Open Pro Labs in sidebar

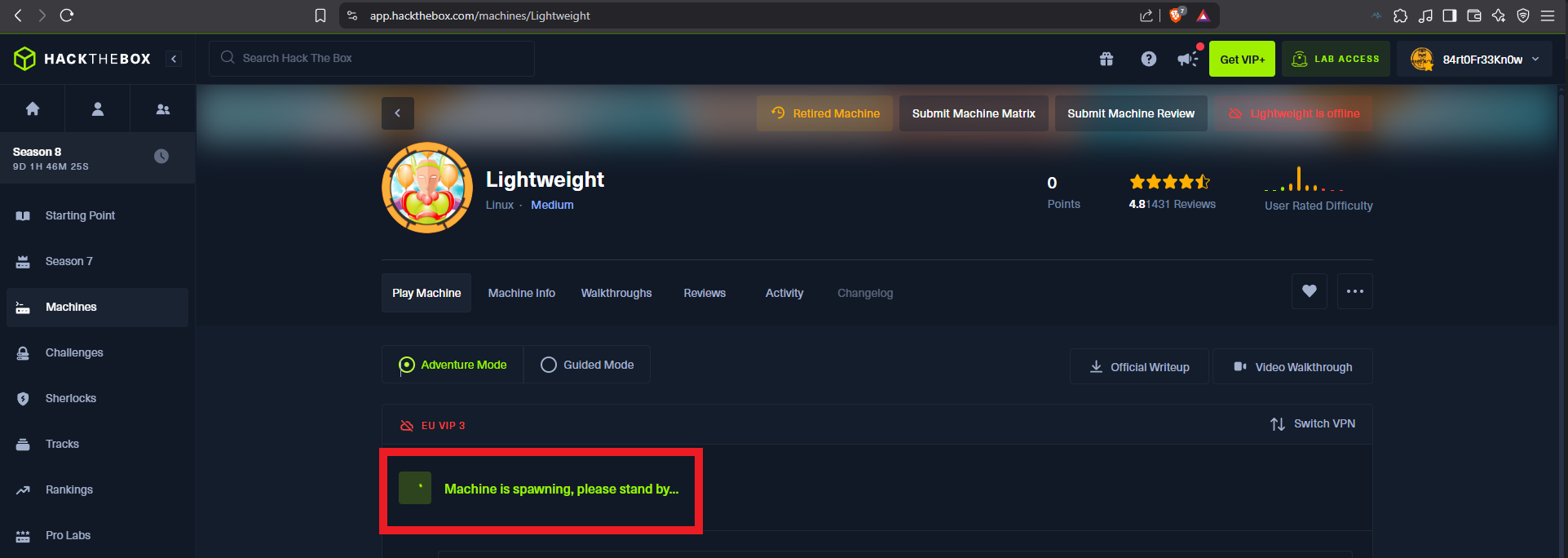pos(97,535)
